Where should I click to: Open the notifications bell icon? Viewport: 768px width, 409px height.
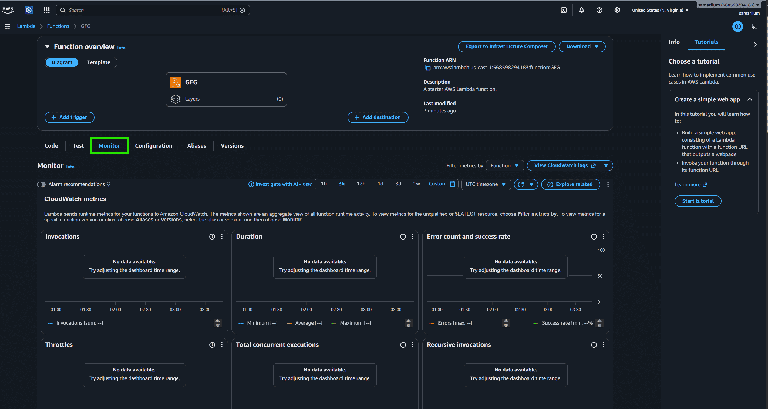[581, 10]
